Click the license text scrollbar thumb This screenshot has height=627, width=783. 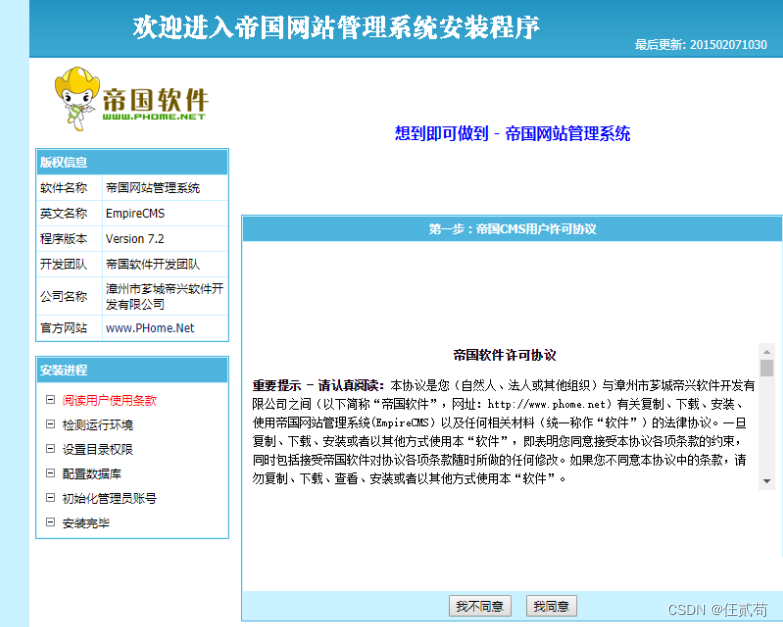[x=767, y=368]
